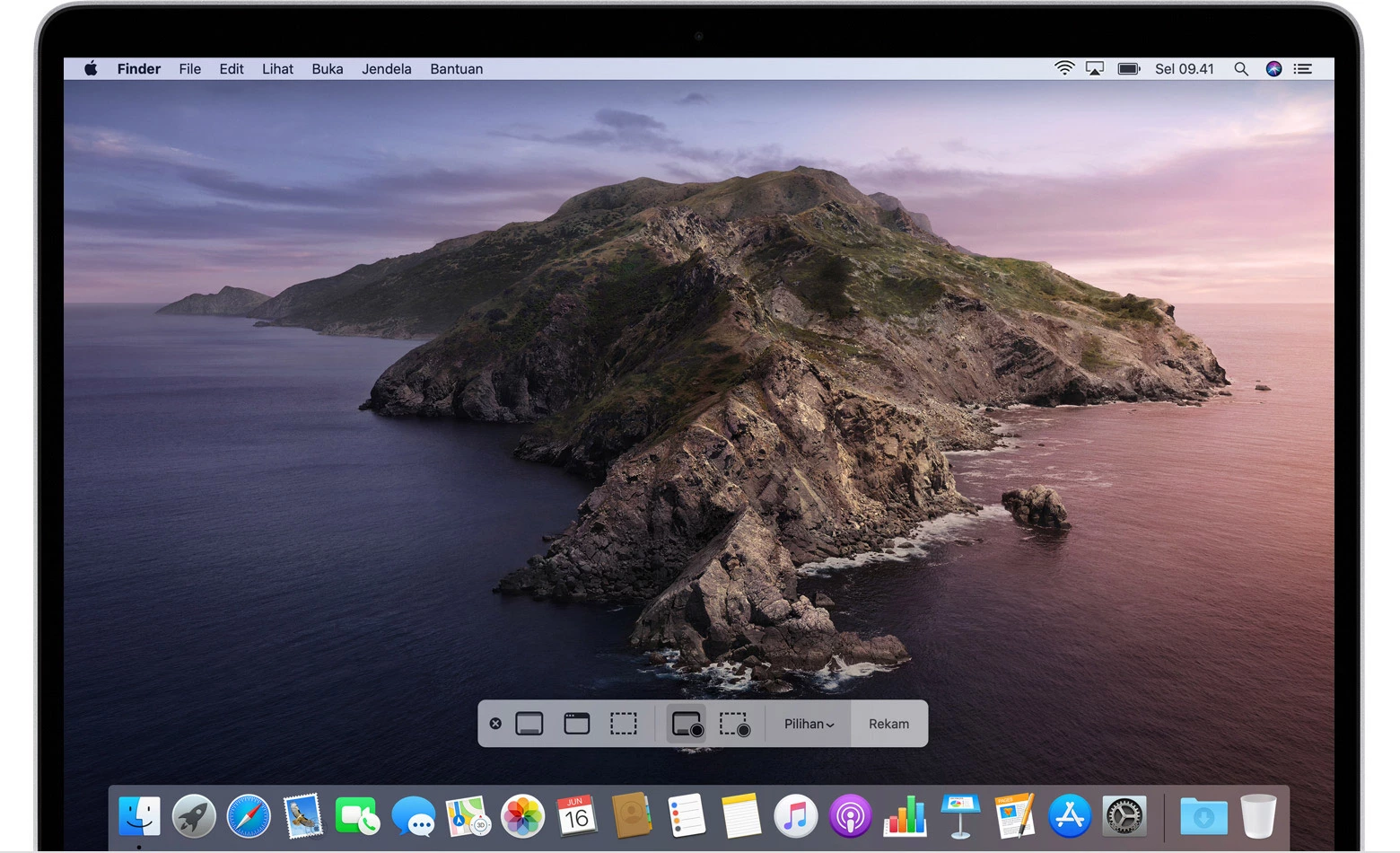Viewport: 1400px width, 853px height.
Task: Open the AirPlay screen mirroring menu
Action: coord(1095,68)
